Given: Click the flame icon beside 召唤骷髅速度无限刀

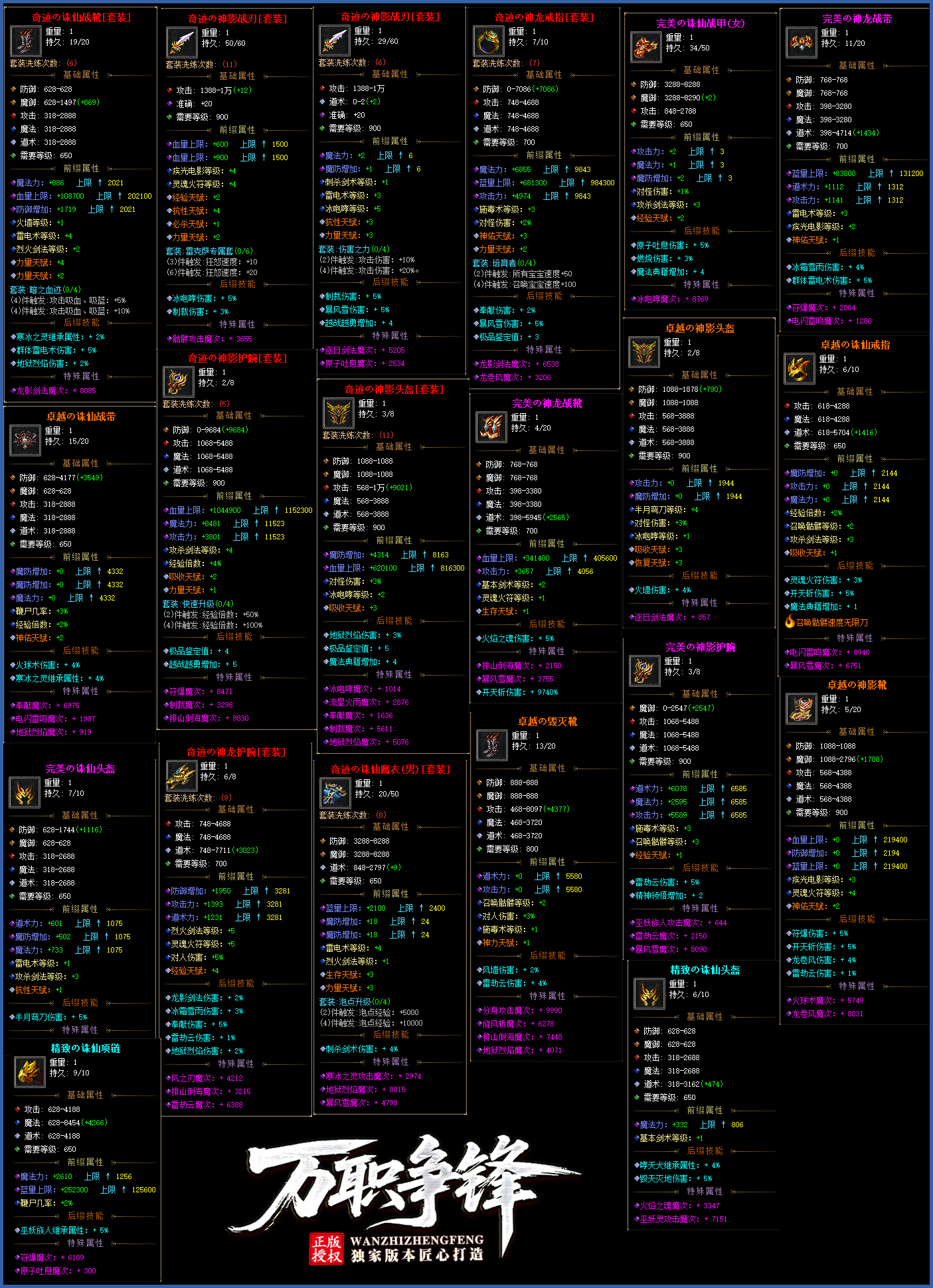Looking at the screenshot, I should [x=790, y=621].
